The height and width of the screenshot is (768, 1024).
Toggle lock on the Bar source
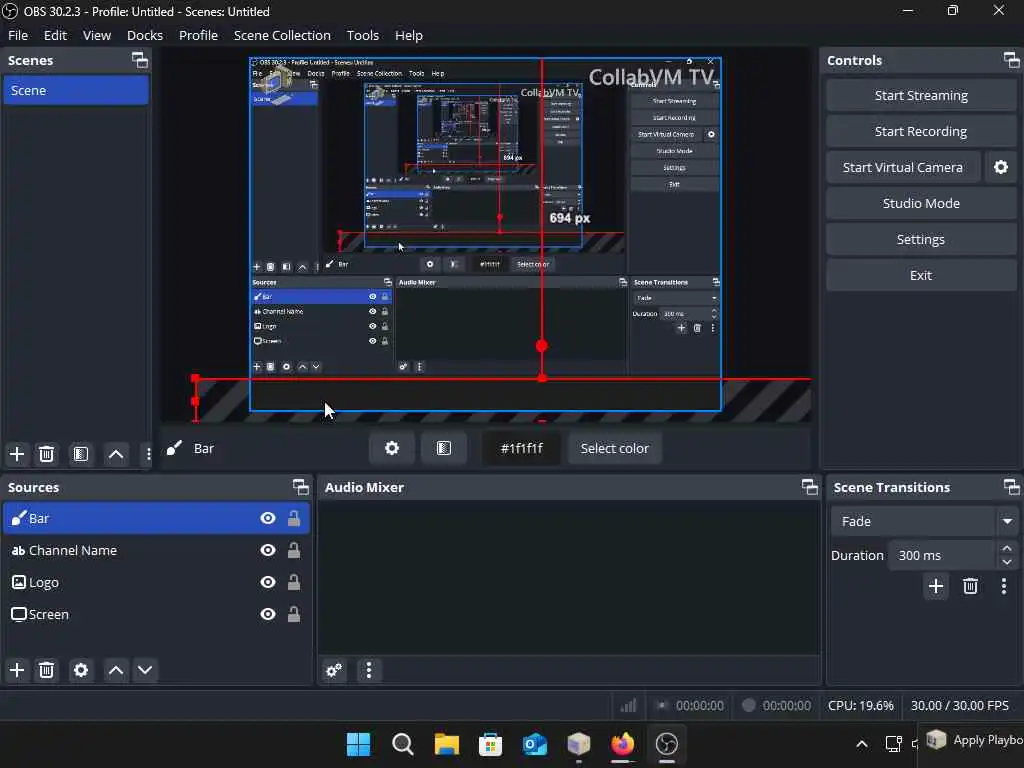(x=294, y=518)
